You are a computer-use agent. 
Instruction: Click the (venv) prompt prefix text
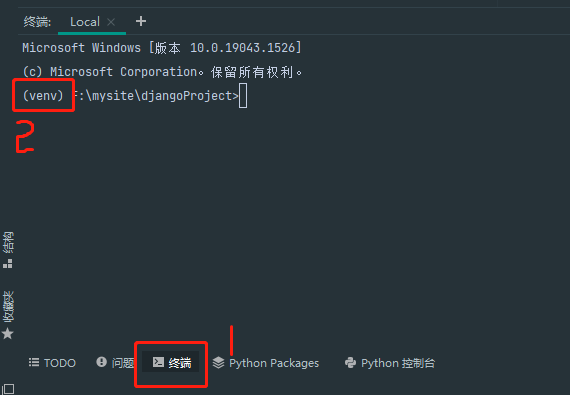click(x=43, y=96)
